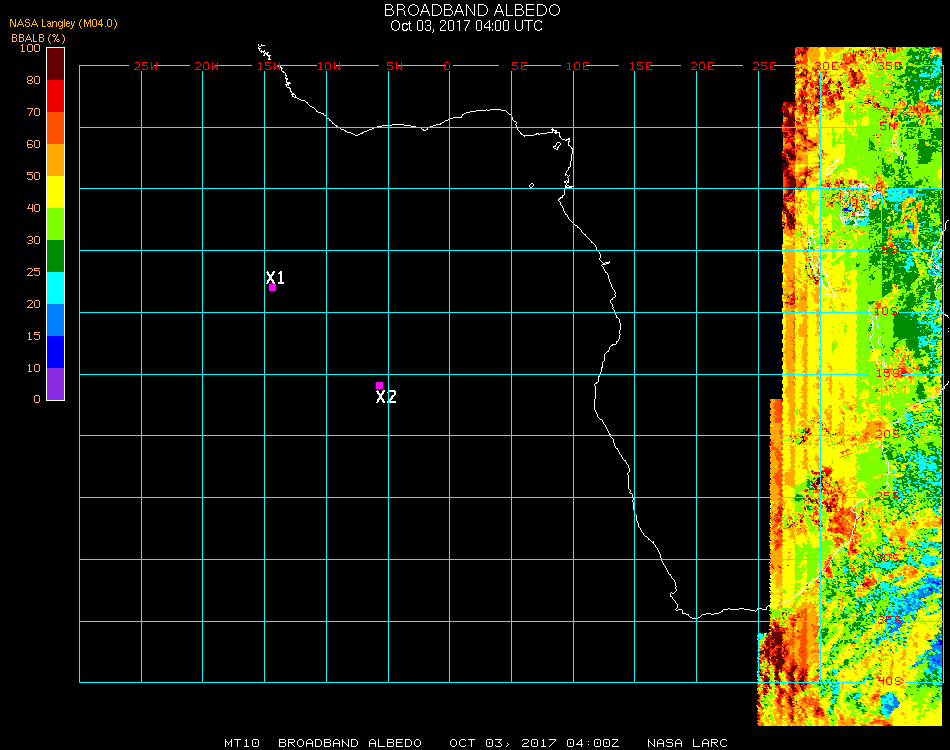Choose the purple 0-10% colorbar swatch
This screenshot has width=950, height=750.
[x=56, y=384]
